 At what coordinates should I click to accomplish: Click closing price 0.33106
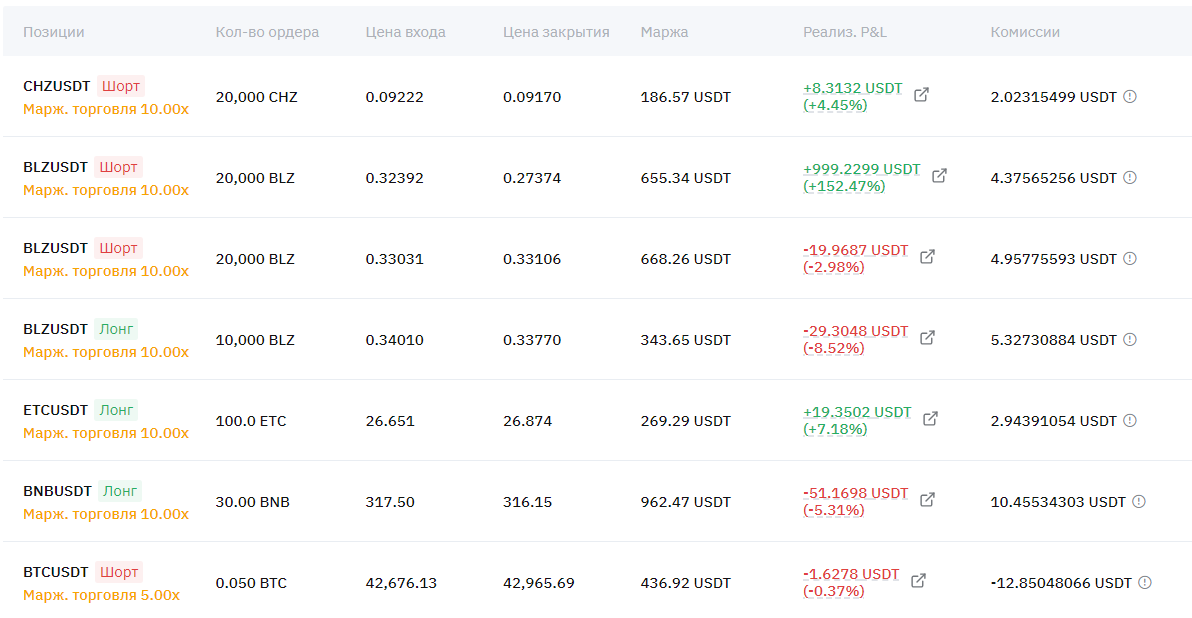[x=531, y=259]
